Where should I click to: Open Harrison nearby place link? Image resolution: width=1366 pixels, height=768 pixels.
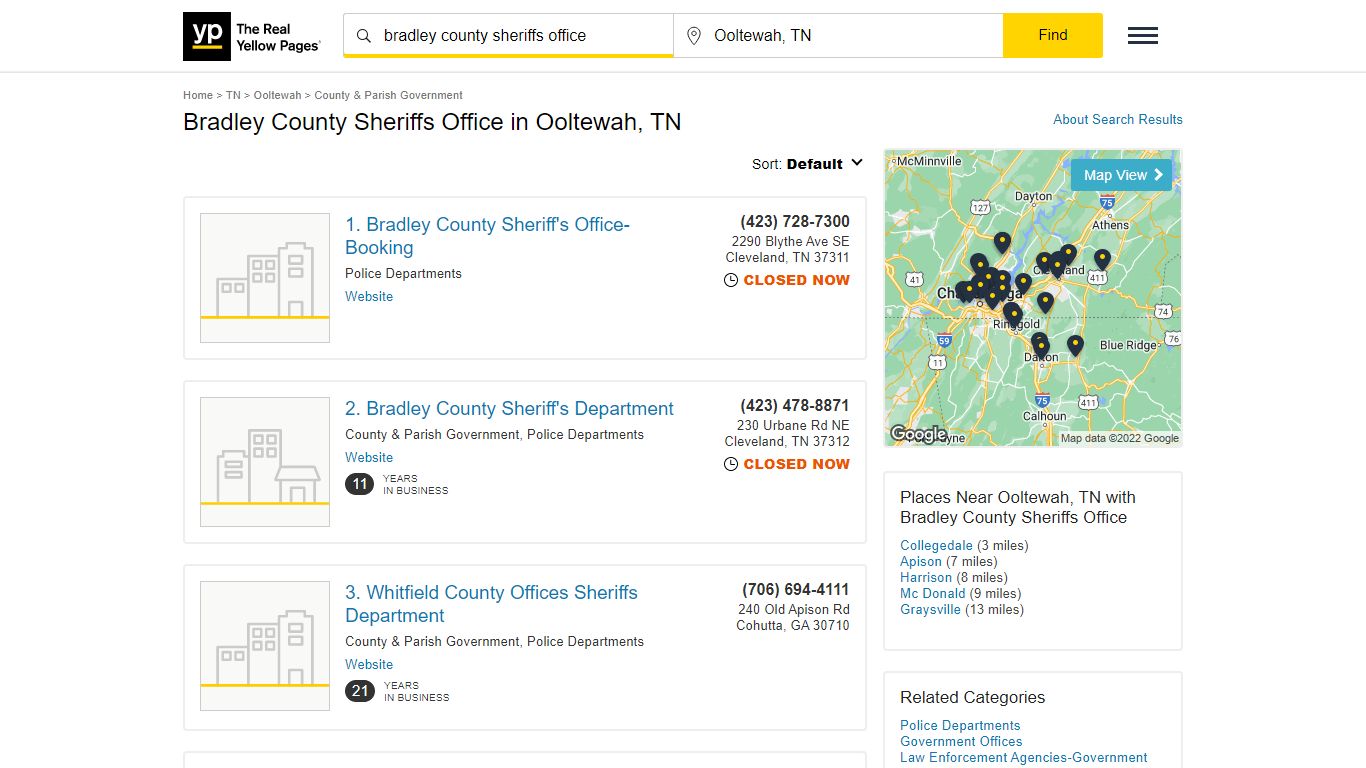click(x=926, y=578)
